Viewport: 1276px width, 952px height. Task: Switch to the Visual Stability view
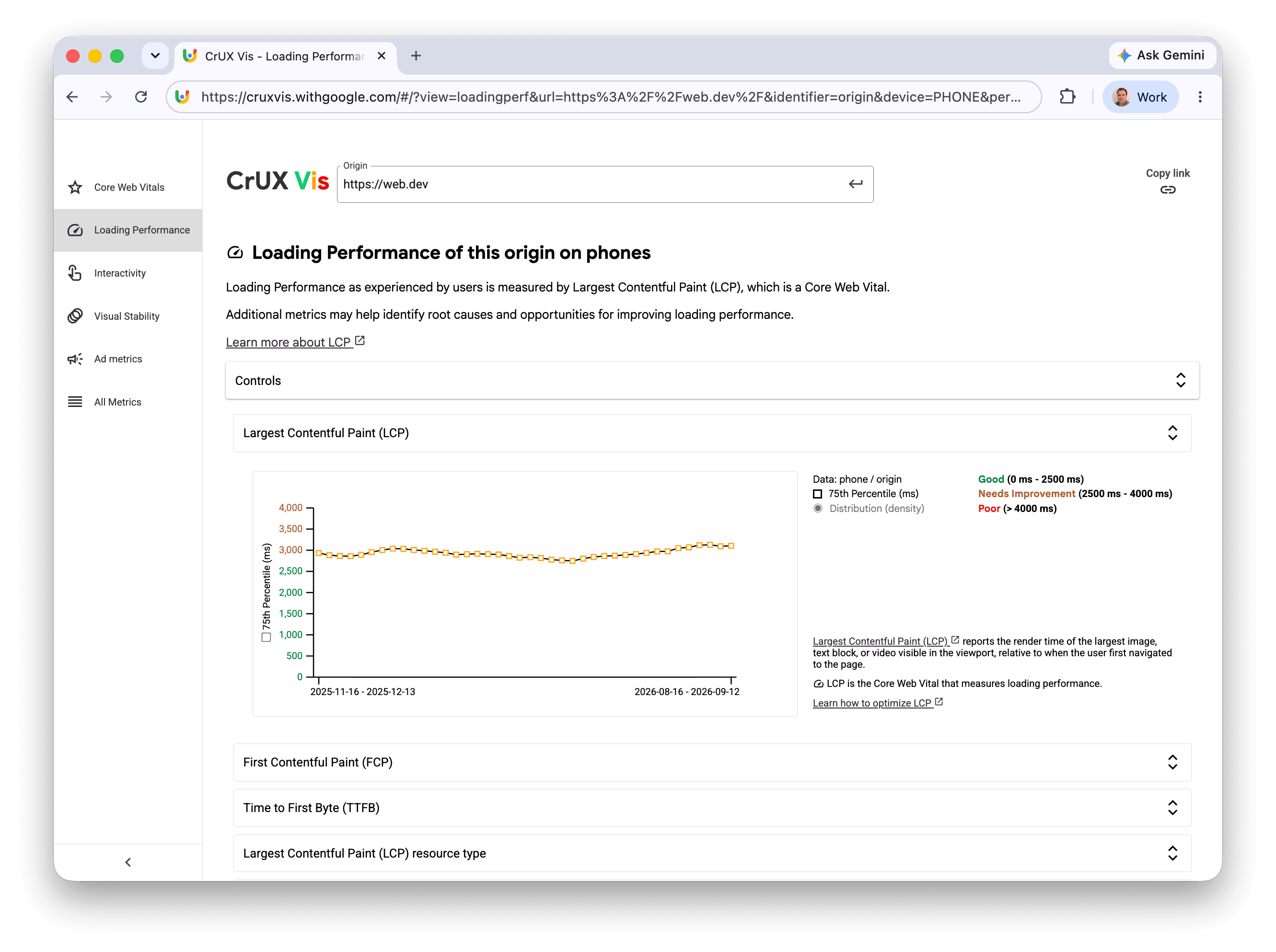tap(128, 316)
